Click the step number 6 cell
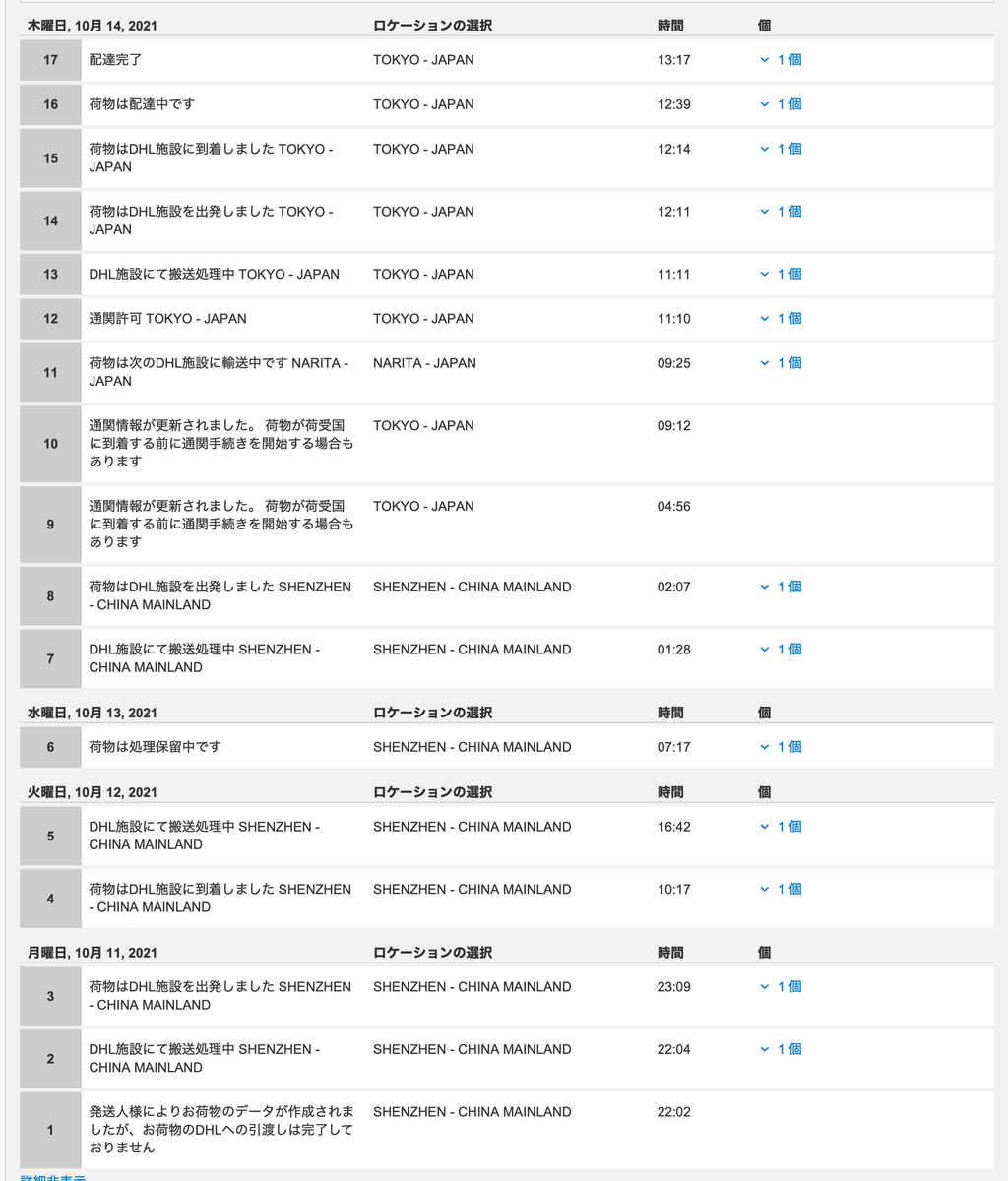 (50, 747)
